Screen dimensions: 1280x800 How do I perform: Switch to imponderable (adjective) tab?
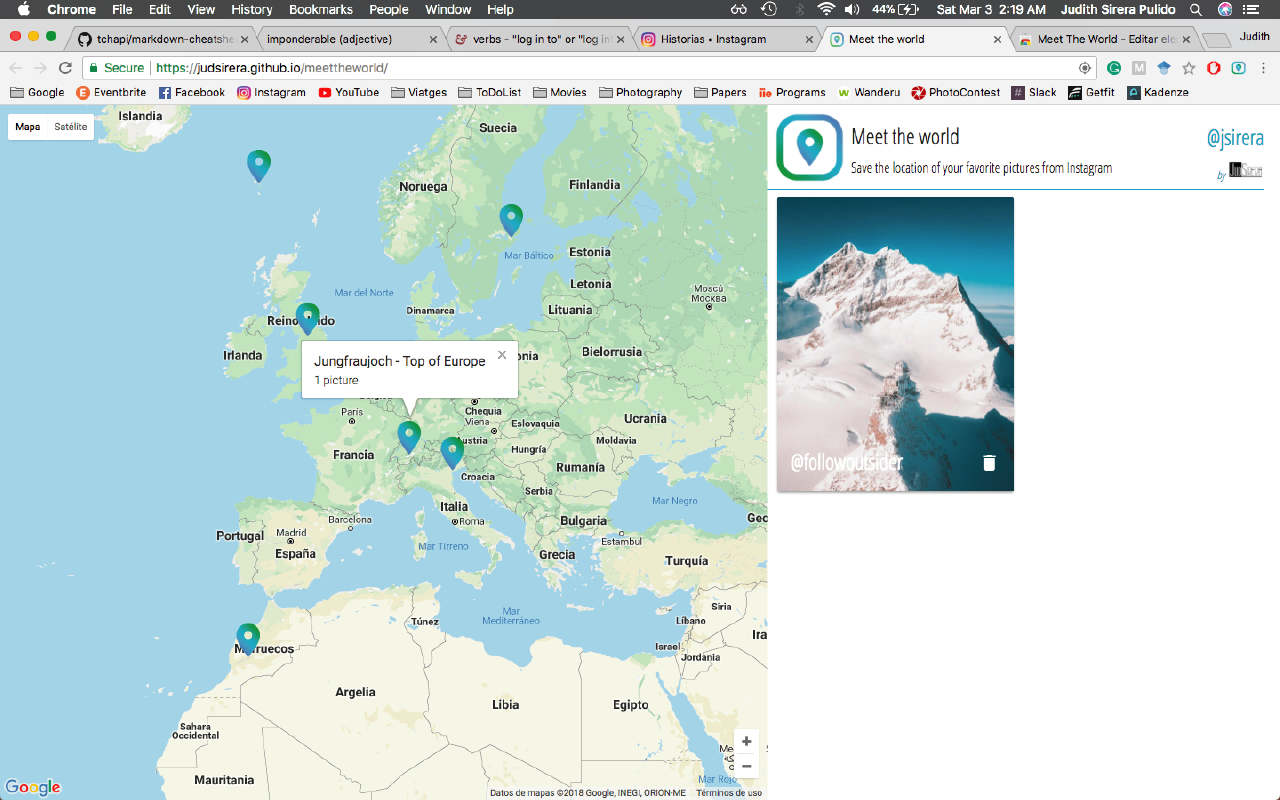click(348, 39)
